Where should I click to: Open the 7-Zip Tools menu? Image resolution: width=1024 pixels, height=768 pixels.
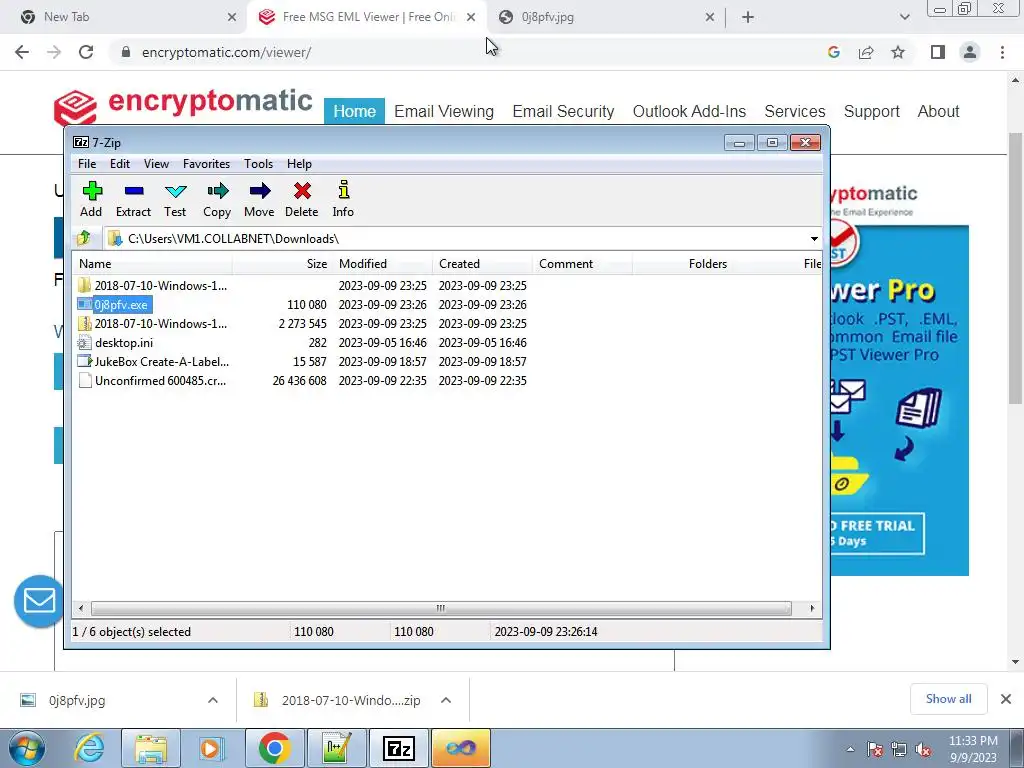point(259,164)
